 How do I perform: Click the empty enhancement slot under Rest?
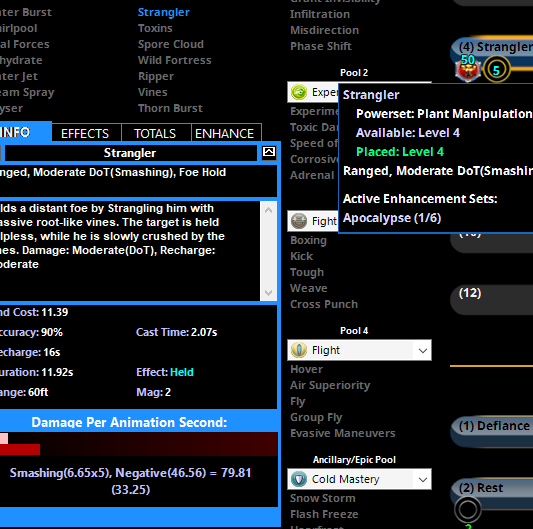pyautogui.click(x=468, y=510)
